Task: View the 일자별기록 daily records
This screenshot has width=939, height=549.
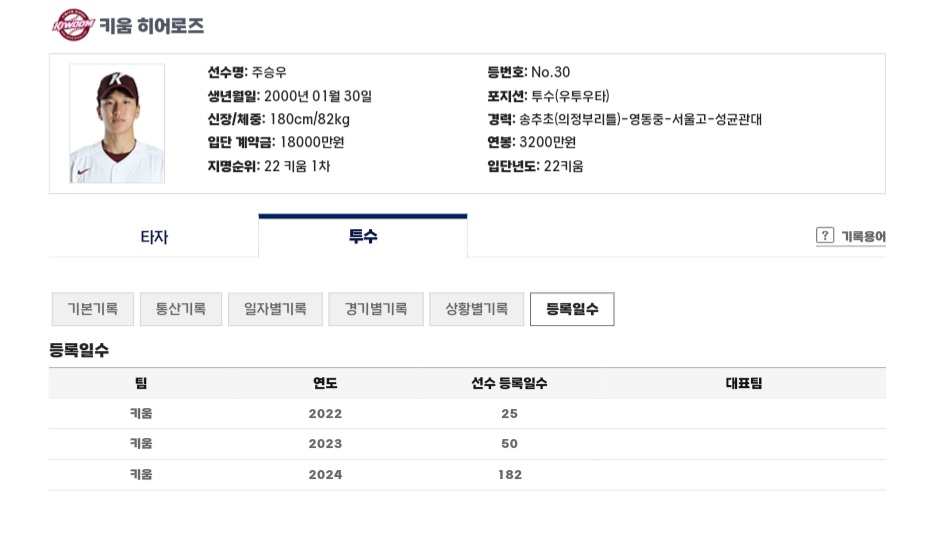Action: click(275, 309)
